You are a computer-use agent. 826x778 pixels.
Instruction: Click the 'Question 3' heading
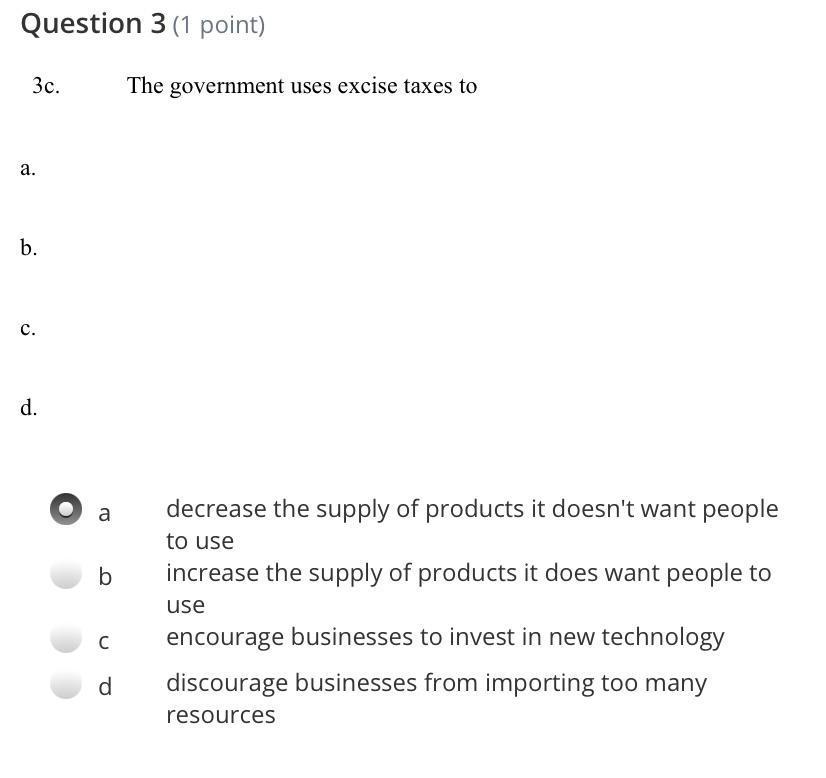pos(93,24)
